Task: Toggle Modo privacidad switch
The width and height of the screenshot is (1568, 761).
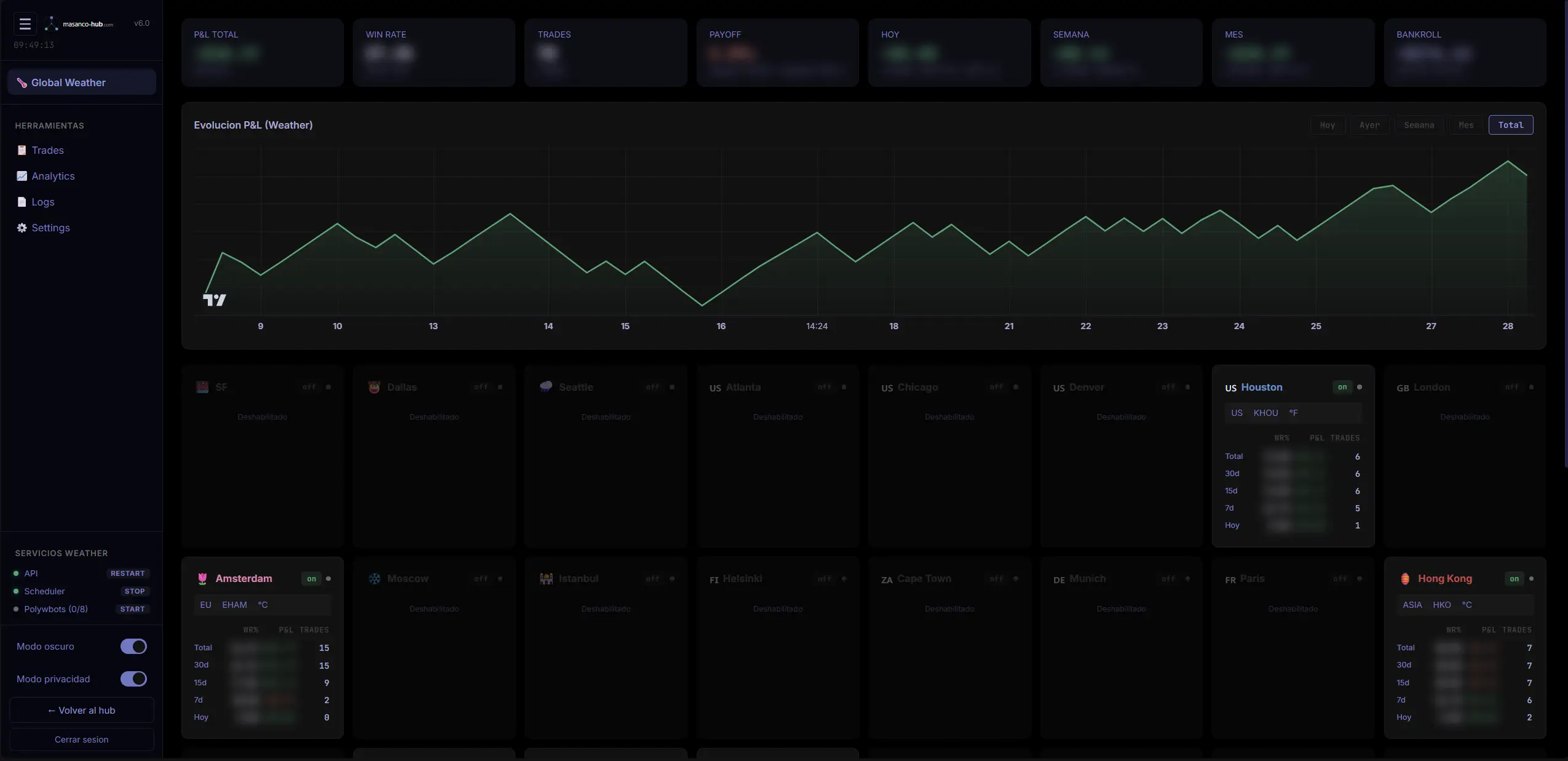Action: (133, 679)
